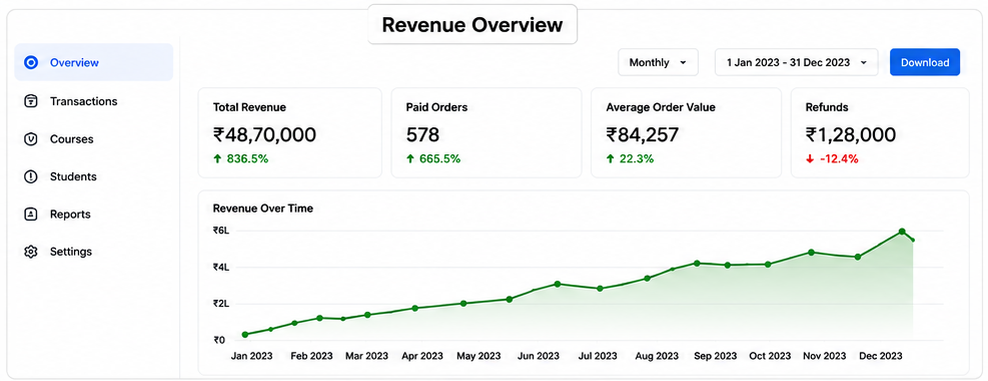988x381 pixels.
Task: Click the Jul 2023 axis label
Action: (x=598, y=356)
